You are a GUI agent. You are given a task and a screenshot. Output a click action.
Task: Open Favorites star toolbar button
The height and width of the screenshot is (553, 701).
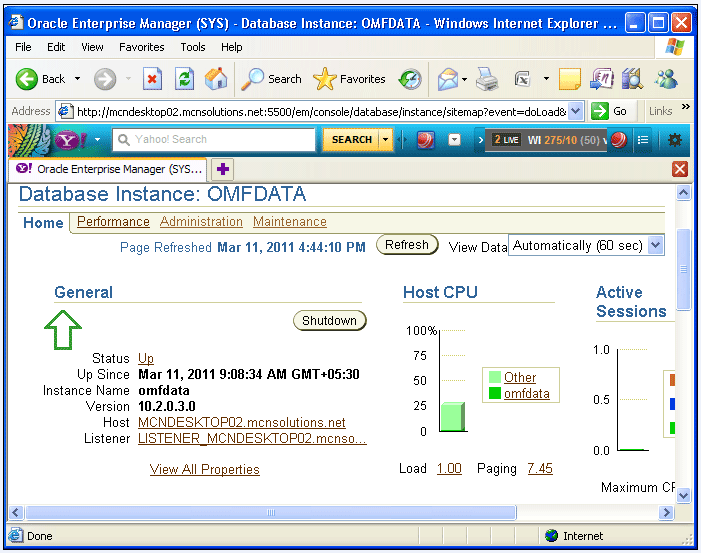pos(349,79)
